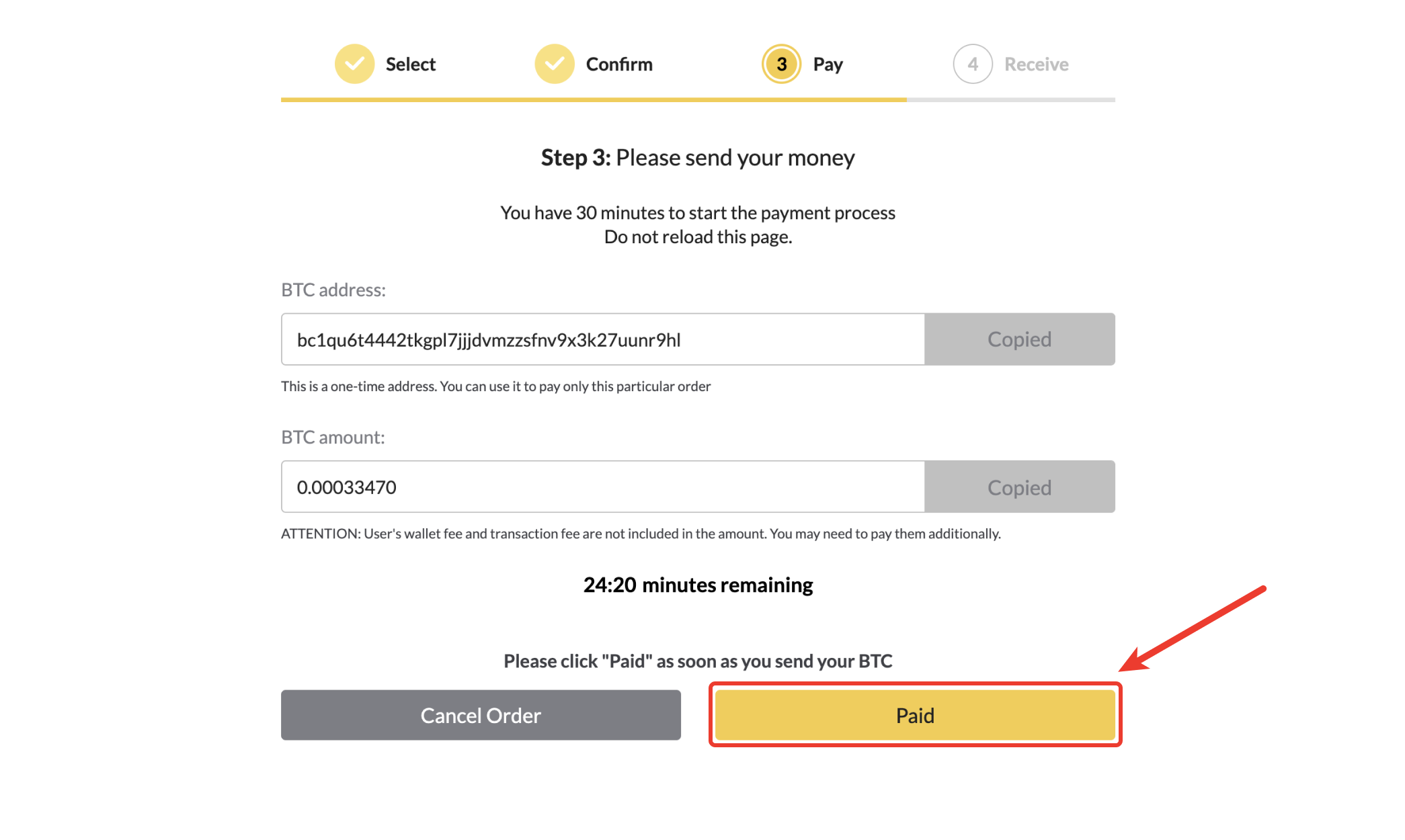Select the Receive step label
The image size is (1405, 840).
(x=1036, y=65)
